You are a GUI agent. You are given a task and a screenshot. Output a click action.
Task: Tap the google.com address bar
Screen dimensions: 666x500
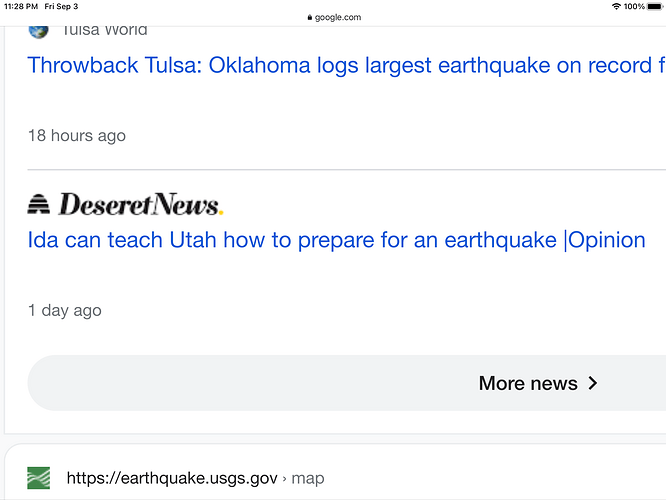[334, 17]
